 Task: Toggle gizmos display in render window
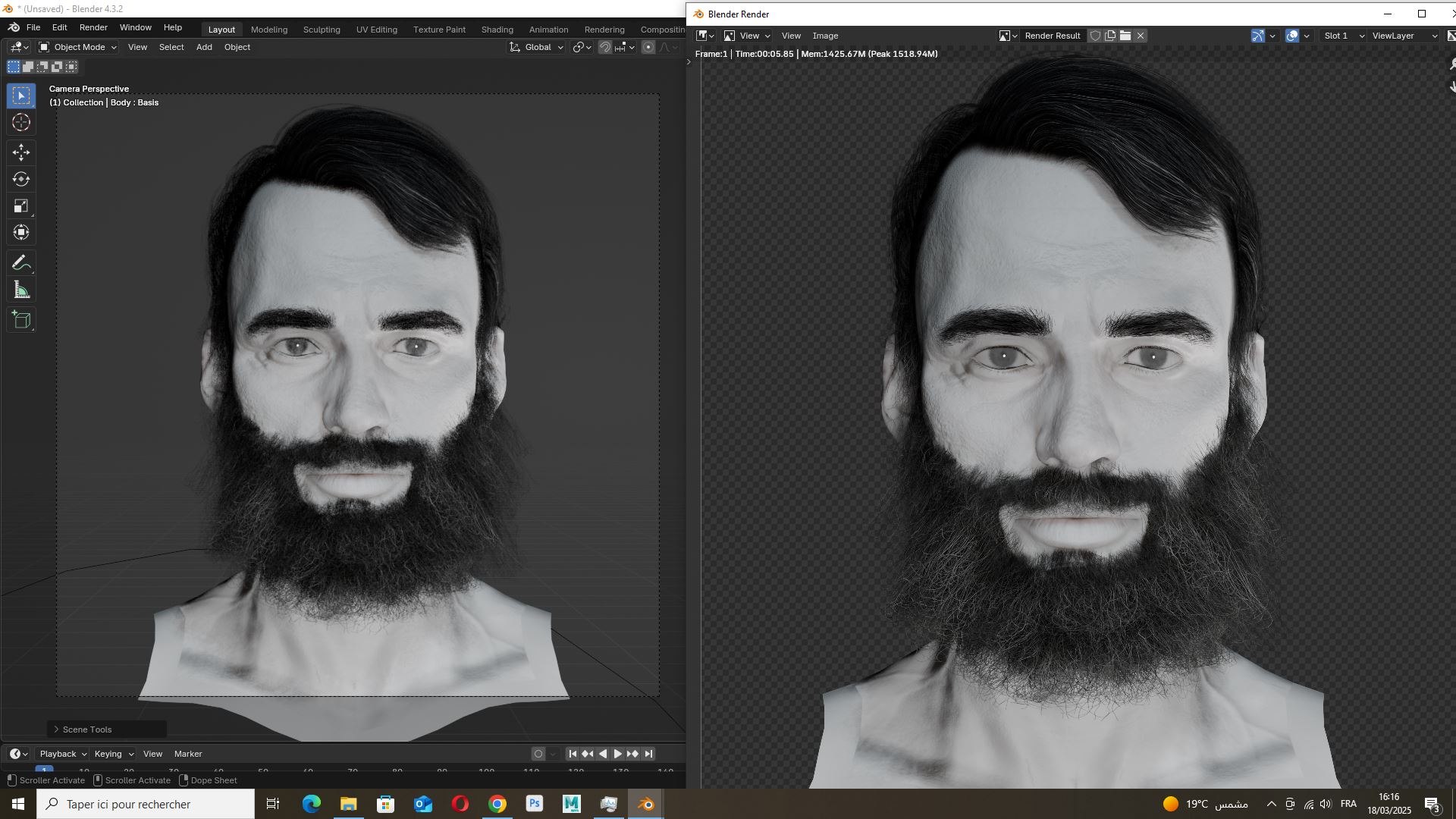[1257, 36]
